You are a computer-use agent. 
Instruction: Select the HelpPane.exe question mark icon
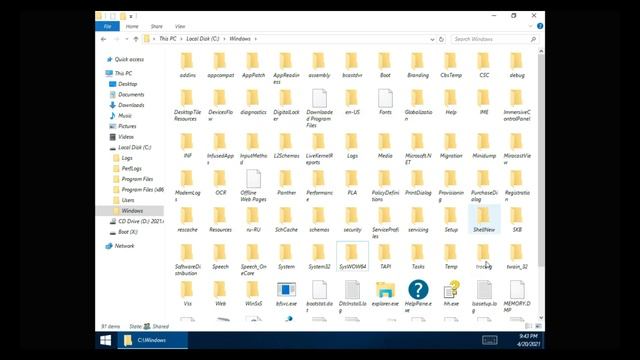pos(418,289)
